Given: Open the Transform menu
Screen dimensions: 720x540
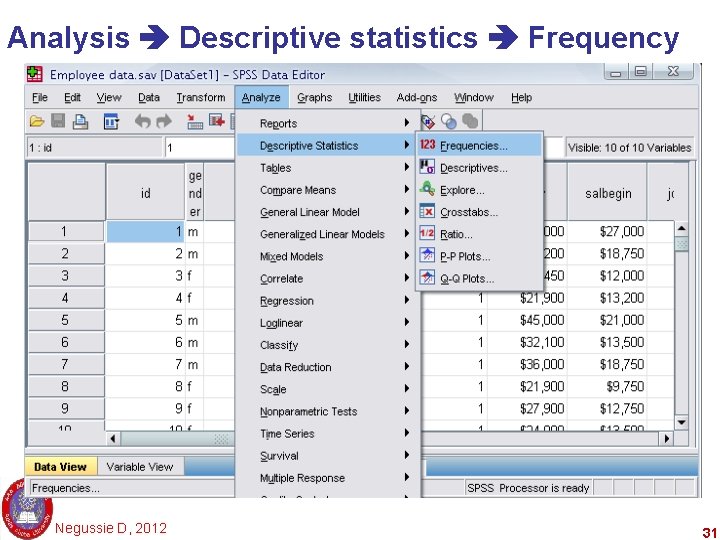Looking at the screenshot, I should (x=201, y=97).
